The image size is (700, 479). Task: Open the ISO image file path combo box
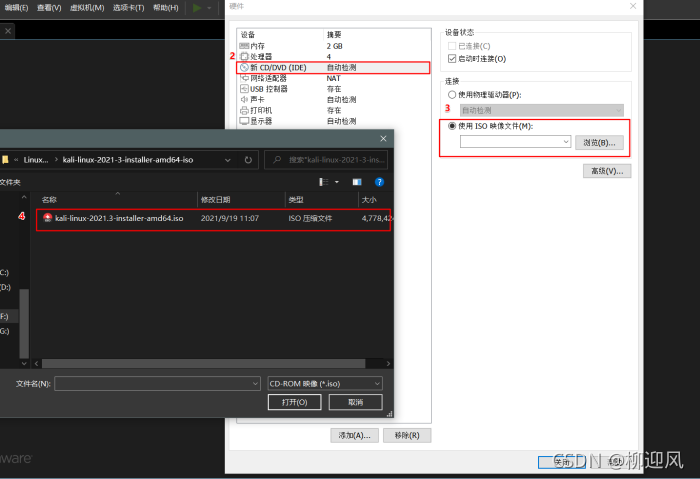click(515, 142)
